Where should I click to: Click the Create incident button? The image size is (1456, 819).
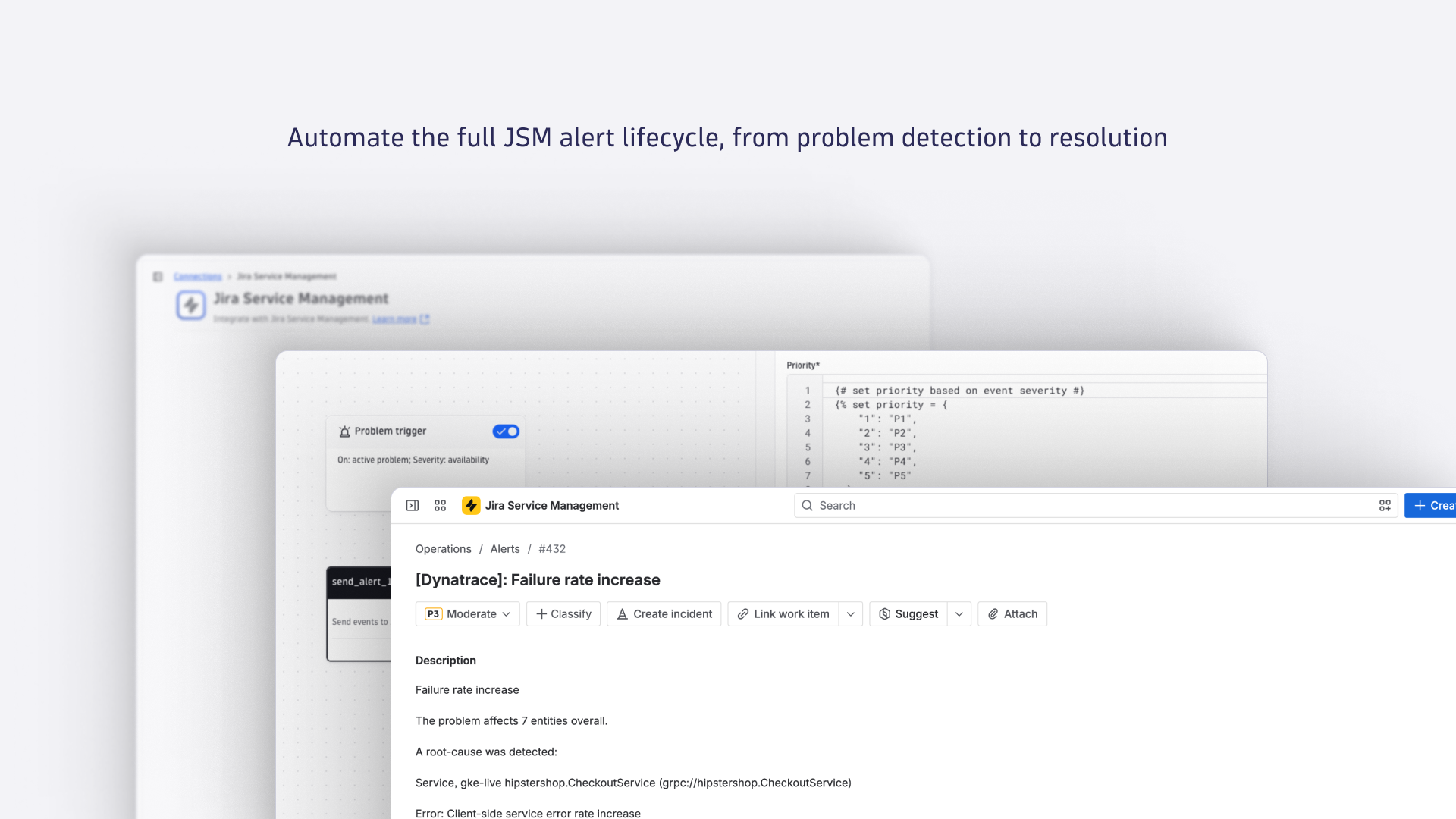[x=664, y=614]
